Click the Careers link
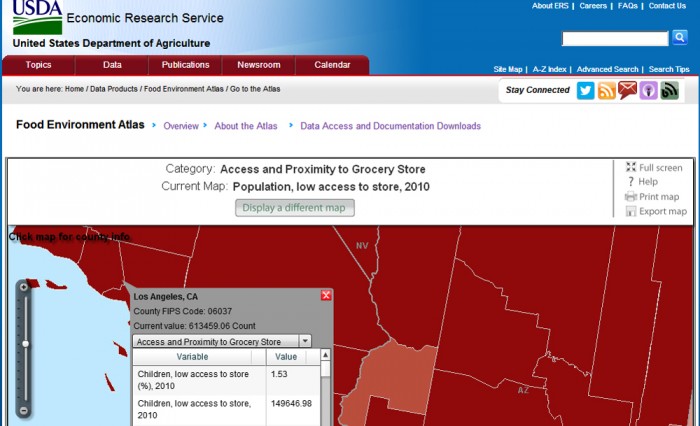Viewport: 700px width, 426px height. tap(593, 6)
